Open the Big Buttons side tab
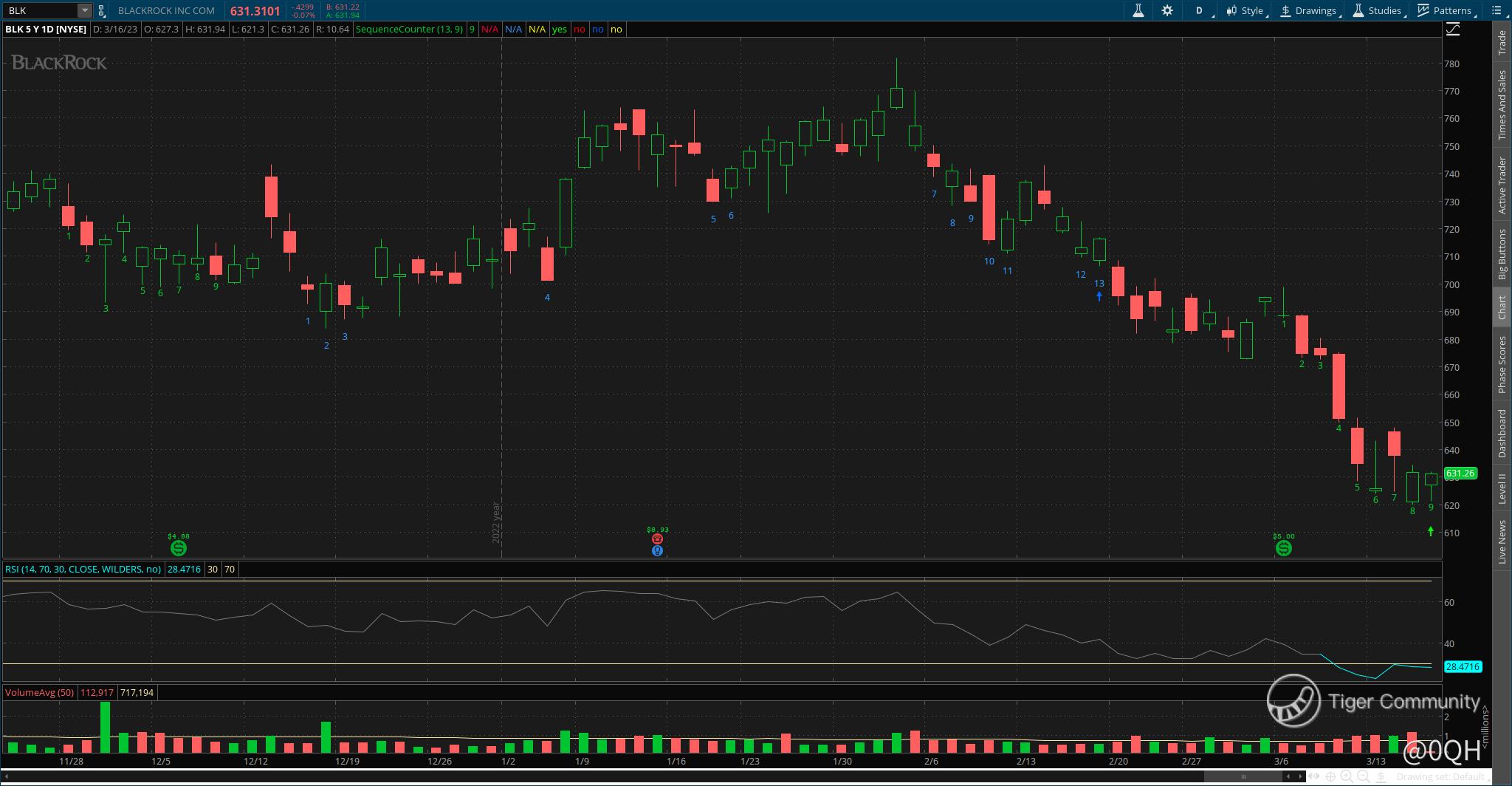 1501,253
